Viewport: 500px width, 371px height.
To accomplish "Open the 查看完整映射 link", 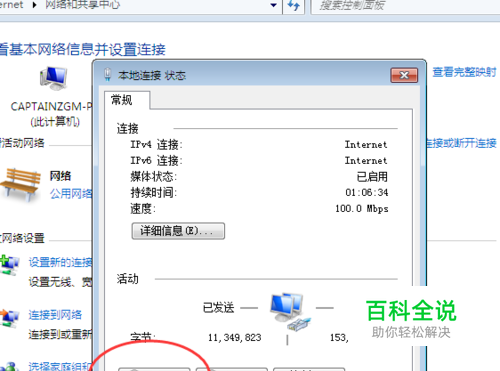I will pyautogui.click(x=464, y=72).
